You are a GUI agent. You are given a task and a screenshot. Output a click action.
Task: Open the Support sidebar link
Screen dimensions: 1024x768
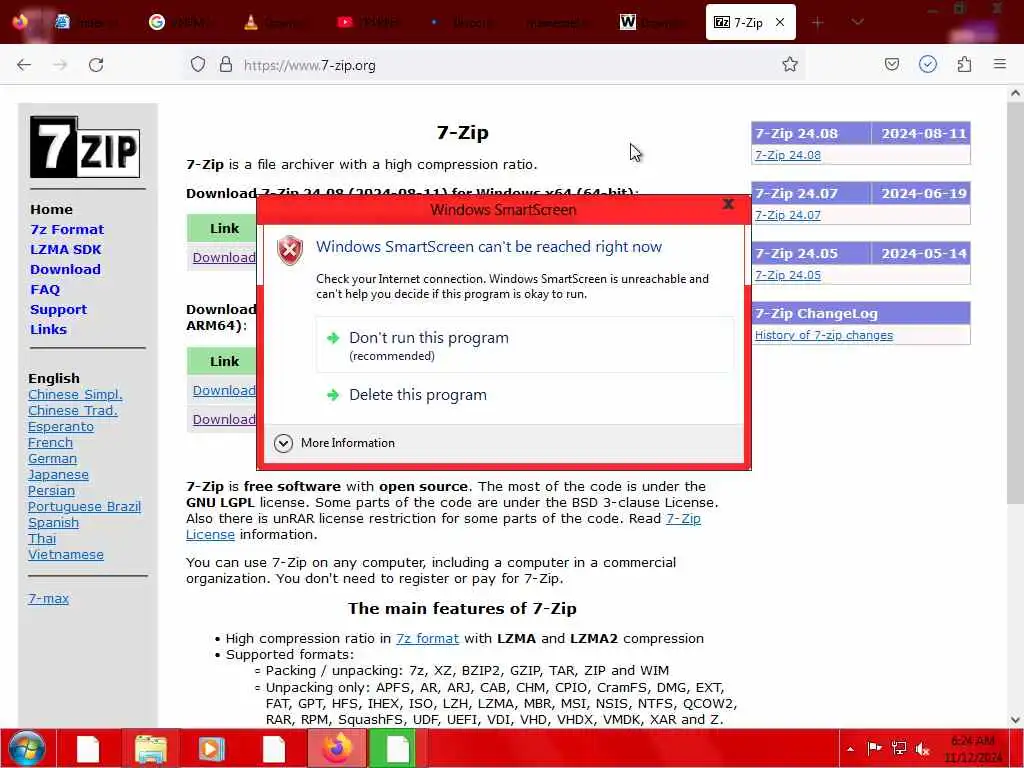[58, 310]
